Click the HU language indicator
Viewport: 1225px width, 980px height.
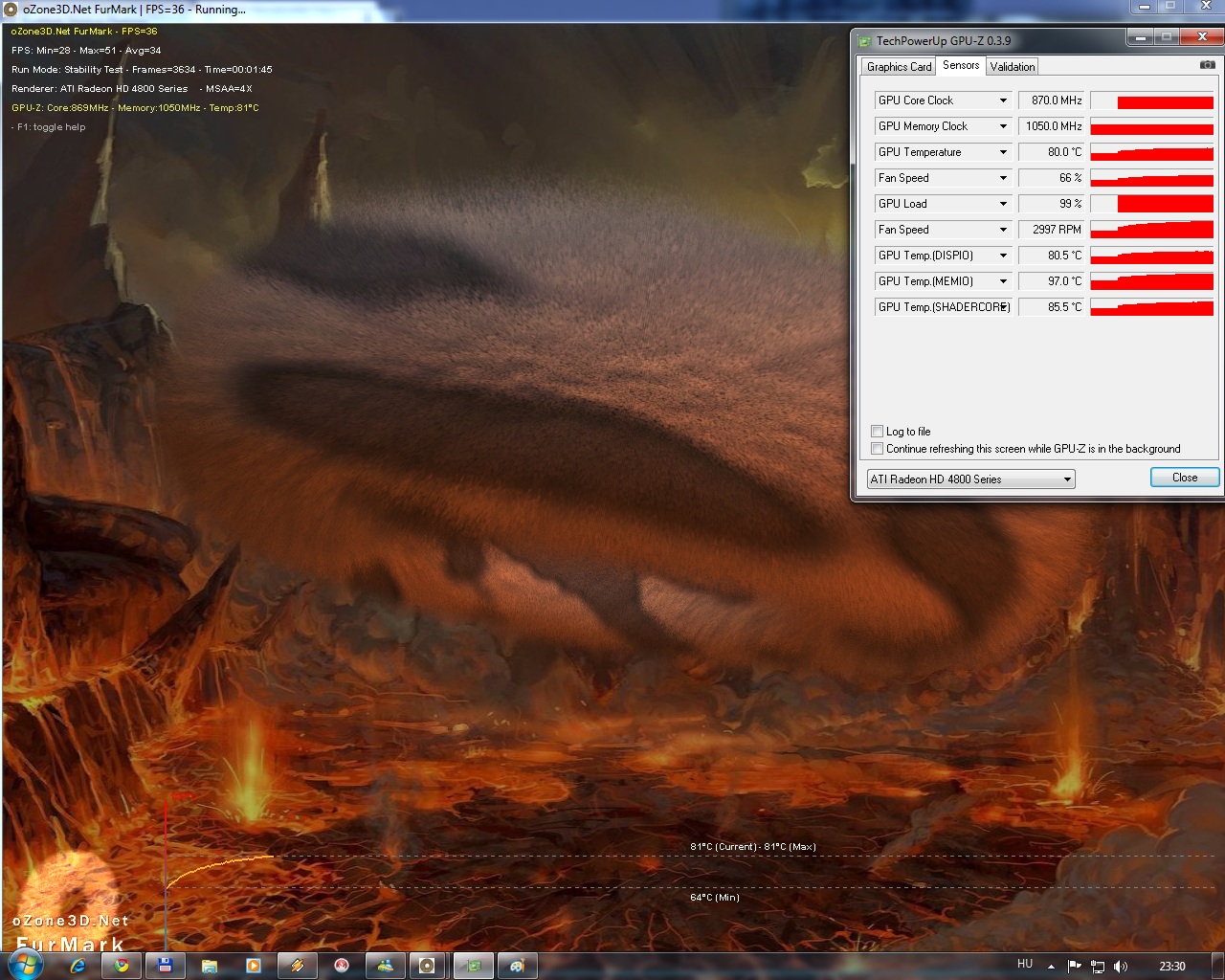1025,965
